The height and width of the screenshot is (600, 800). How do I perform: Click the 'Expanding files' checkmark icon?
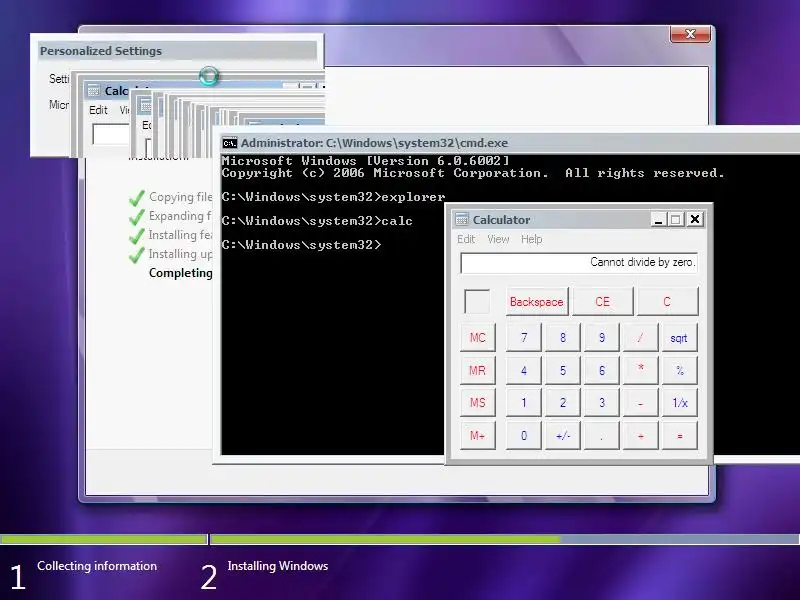tap(137, 217)
